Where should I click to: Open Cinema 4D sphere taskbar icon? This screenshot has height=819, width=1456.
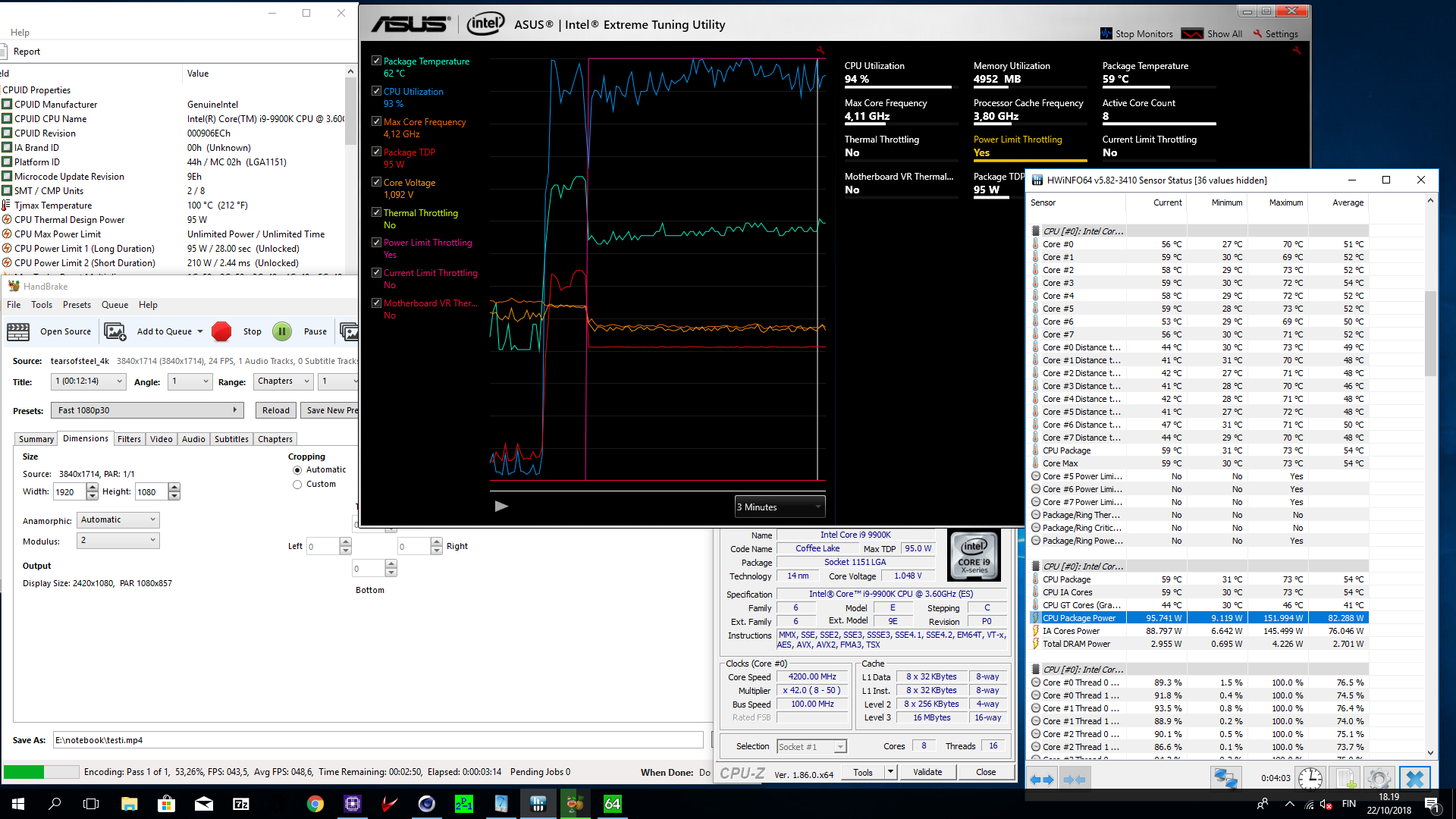pos(427,804)
